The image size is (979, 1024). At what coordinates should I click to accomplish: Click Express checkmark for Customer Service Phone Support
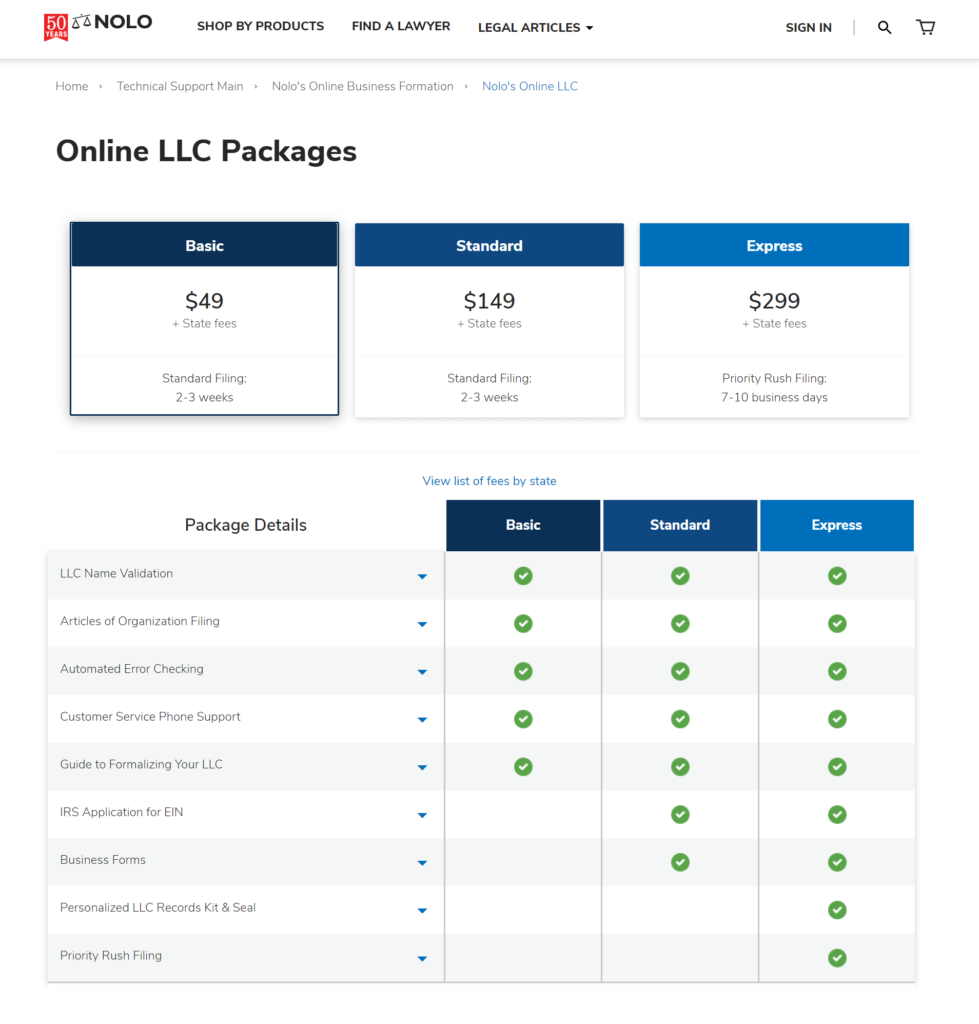click(837, 718)
